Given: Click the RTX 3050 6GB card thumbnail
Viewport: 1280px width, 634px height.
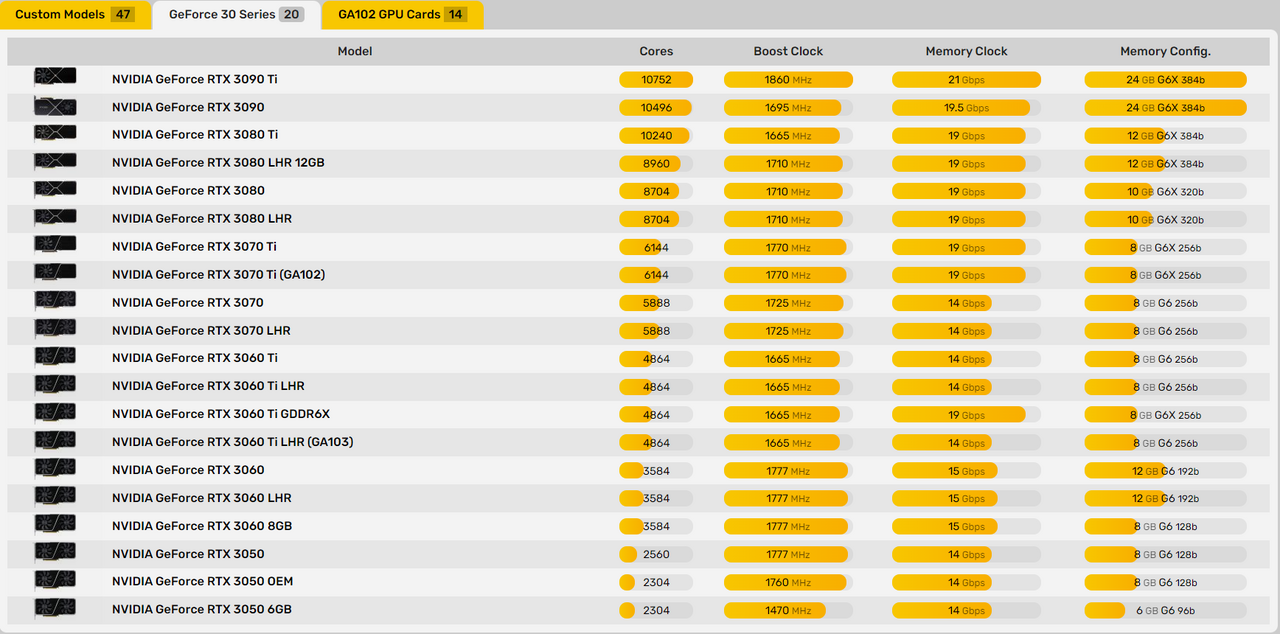Looking at the screenshot, I should (54, 607).
